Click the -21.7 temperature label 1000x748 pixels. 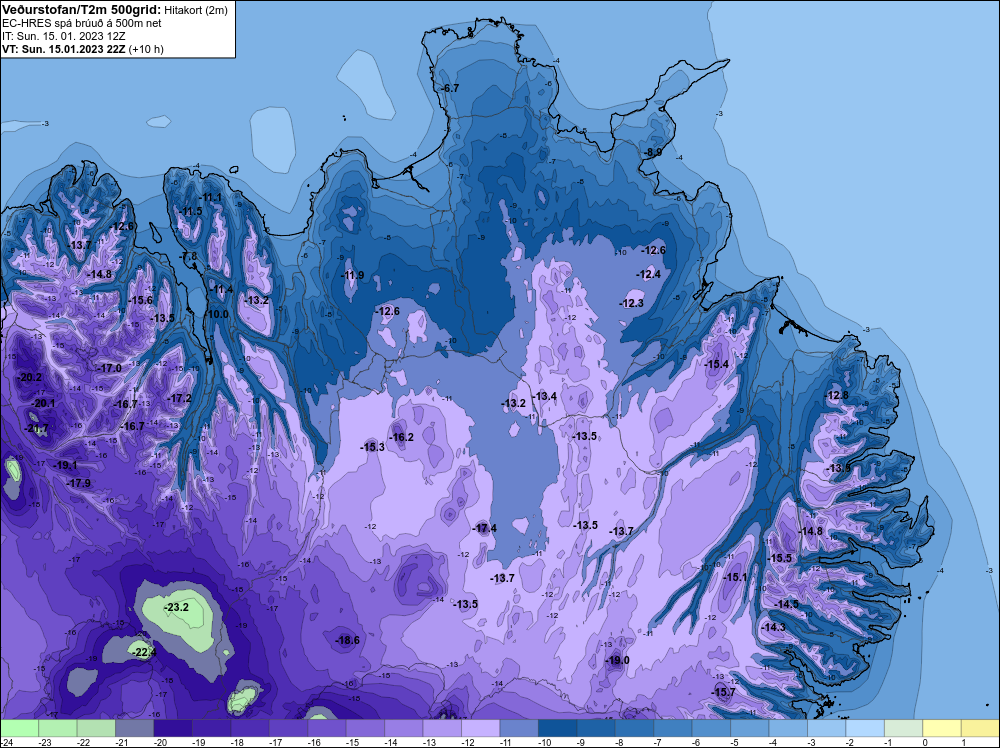[x=36, y=428]
